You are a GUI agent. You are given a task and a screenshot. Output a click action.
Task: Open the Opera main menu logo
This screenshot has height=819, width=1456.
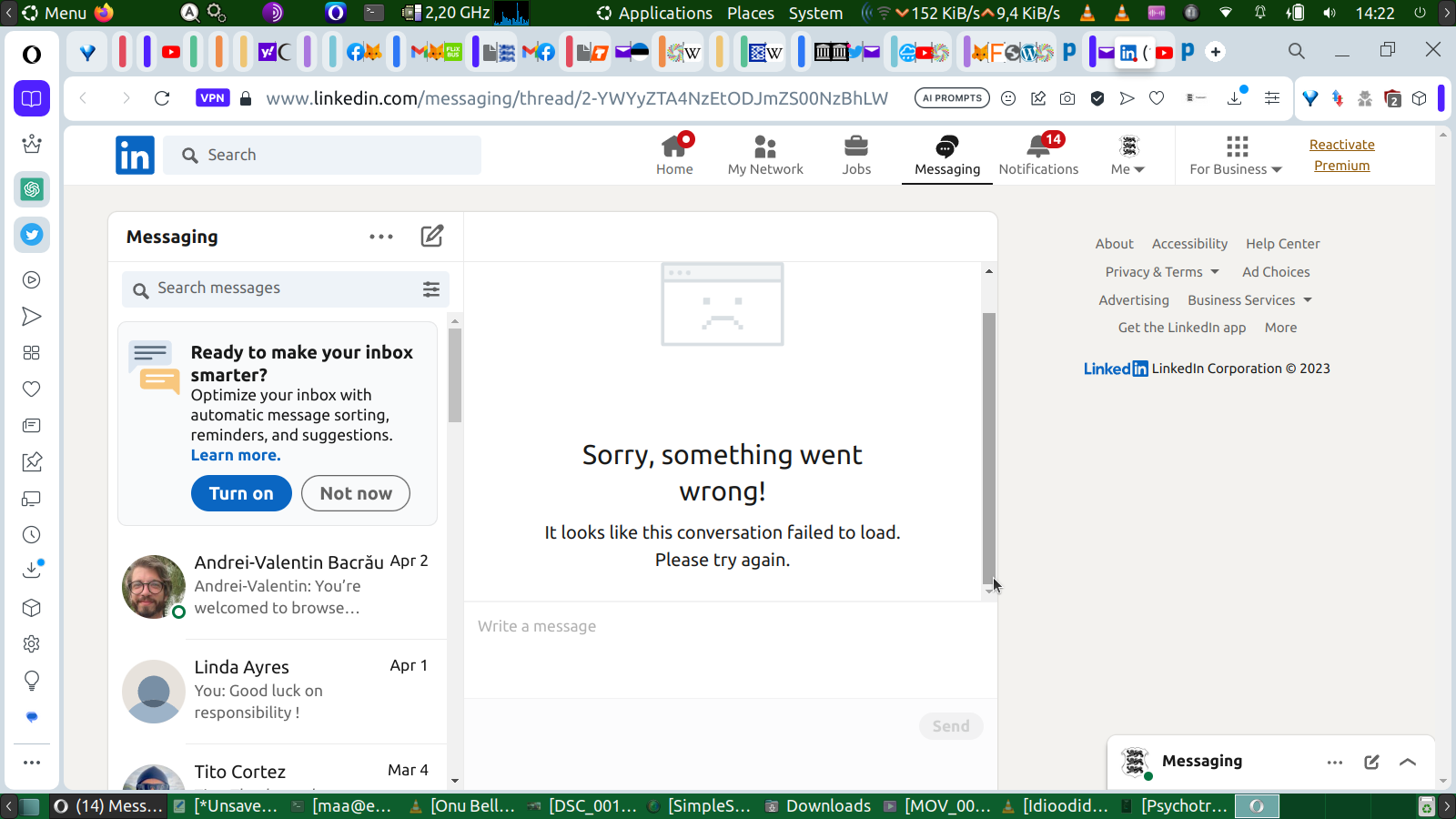tap(32, 55)
